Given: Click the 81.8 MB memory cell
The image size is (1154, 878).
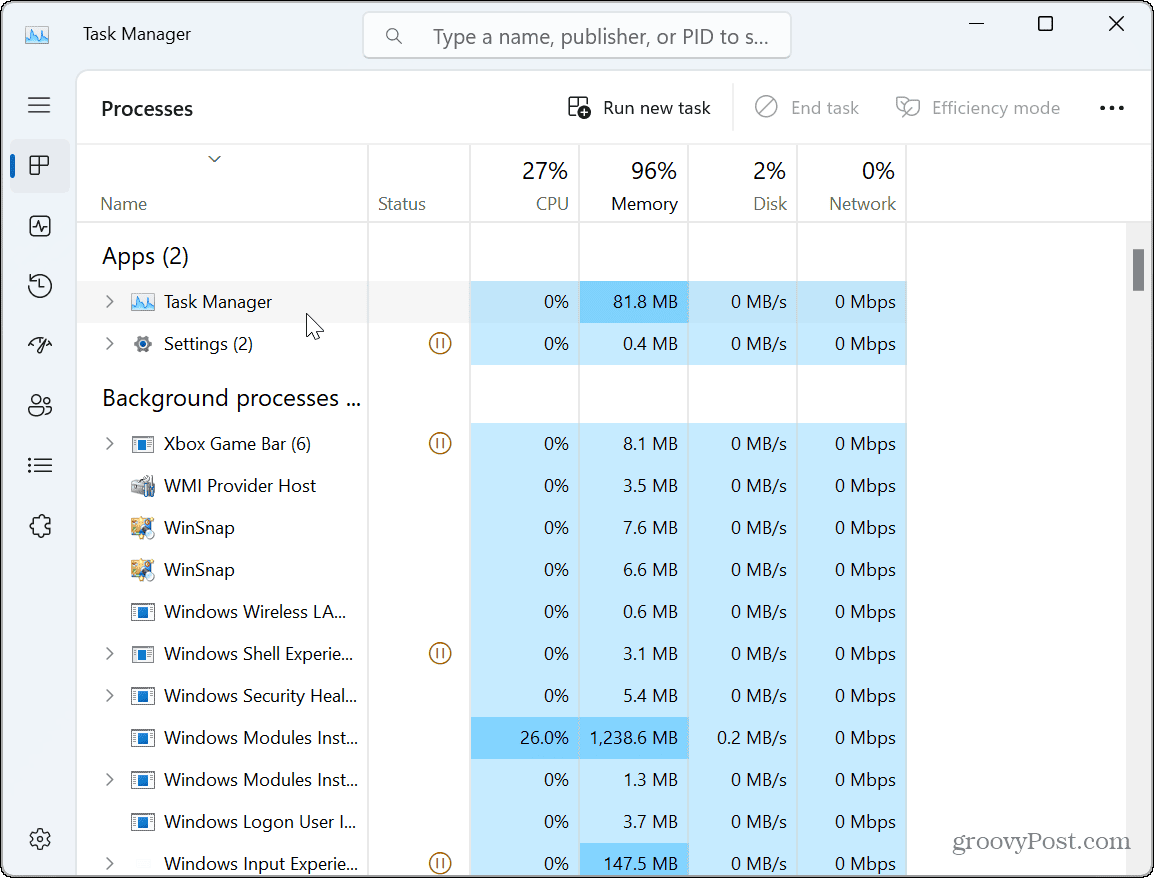Looking at the screenshot, I should [x=634, y=302].
